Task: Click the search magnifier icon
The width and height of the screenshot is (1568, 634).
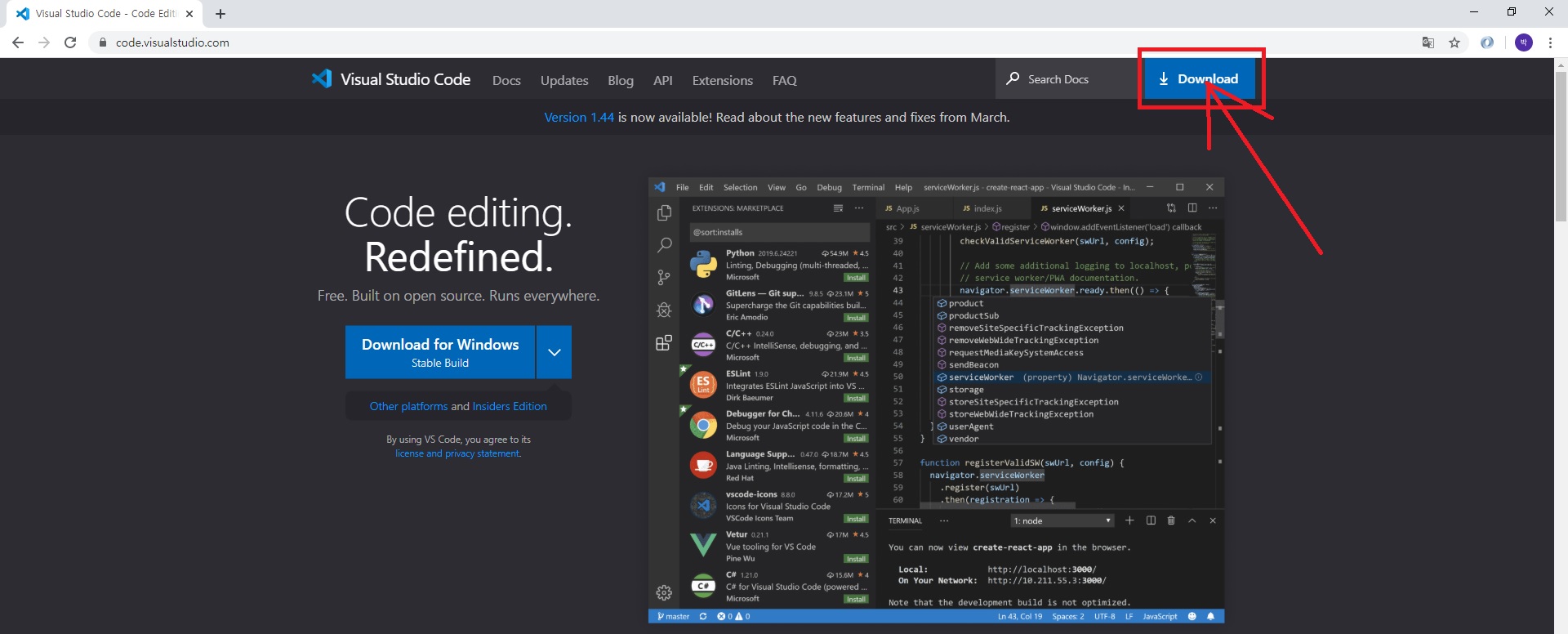Action: (1013, 78)
